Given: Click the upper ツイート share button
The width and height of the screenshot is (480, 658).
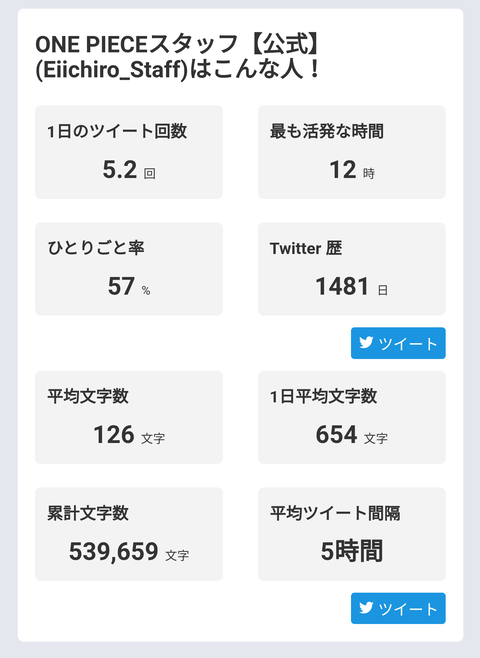Looking at the screenshot, I should [x=398, y=343].
